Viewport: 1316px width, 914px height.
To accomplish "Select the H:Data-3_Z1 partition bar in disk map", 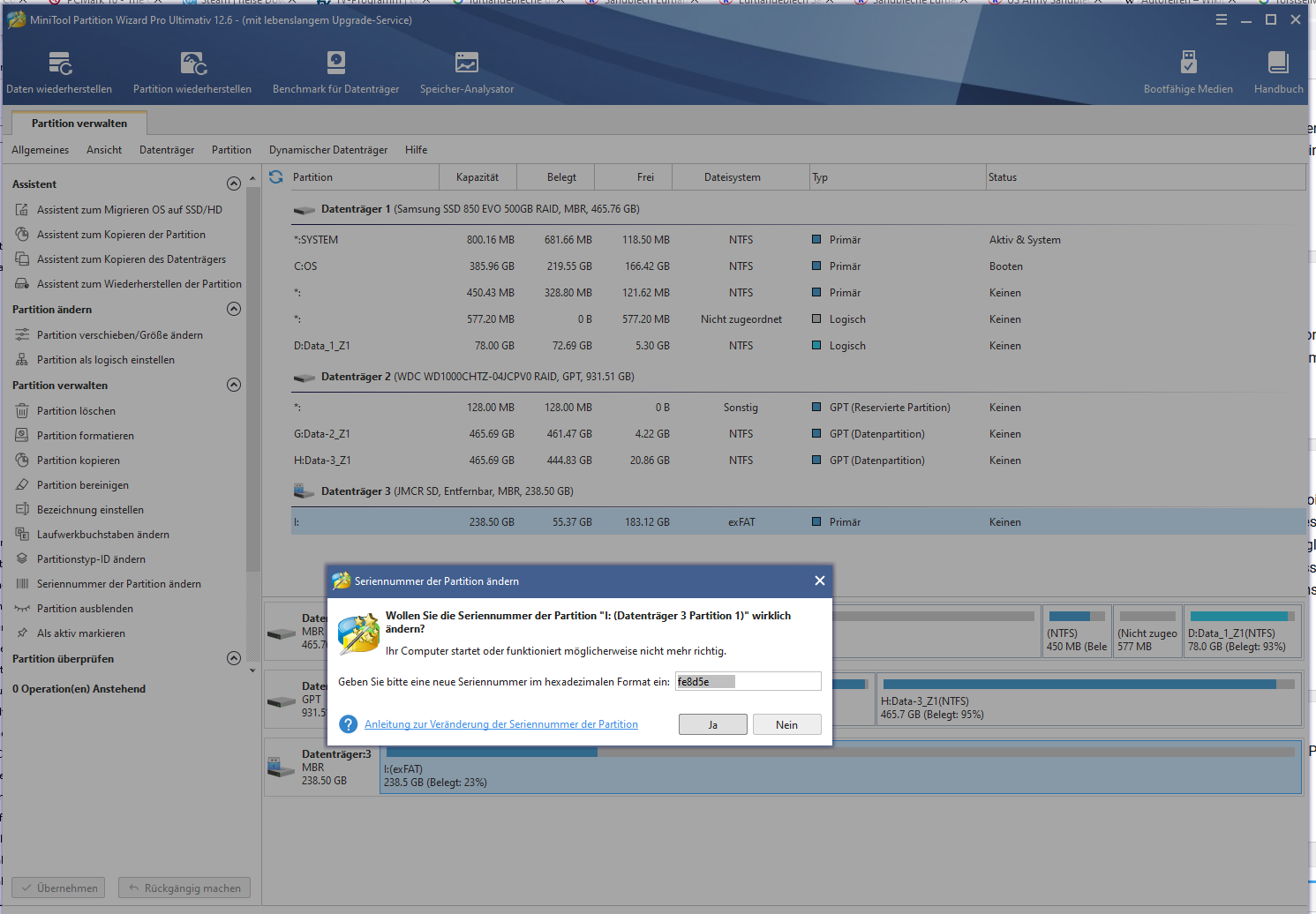I will (x=1087, y=699).
